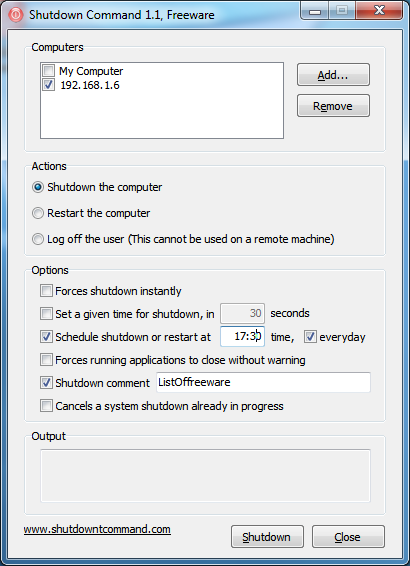
Task: Uncheck the 192.168.1.6 computer entry
Action: click(x=49, y=85)
